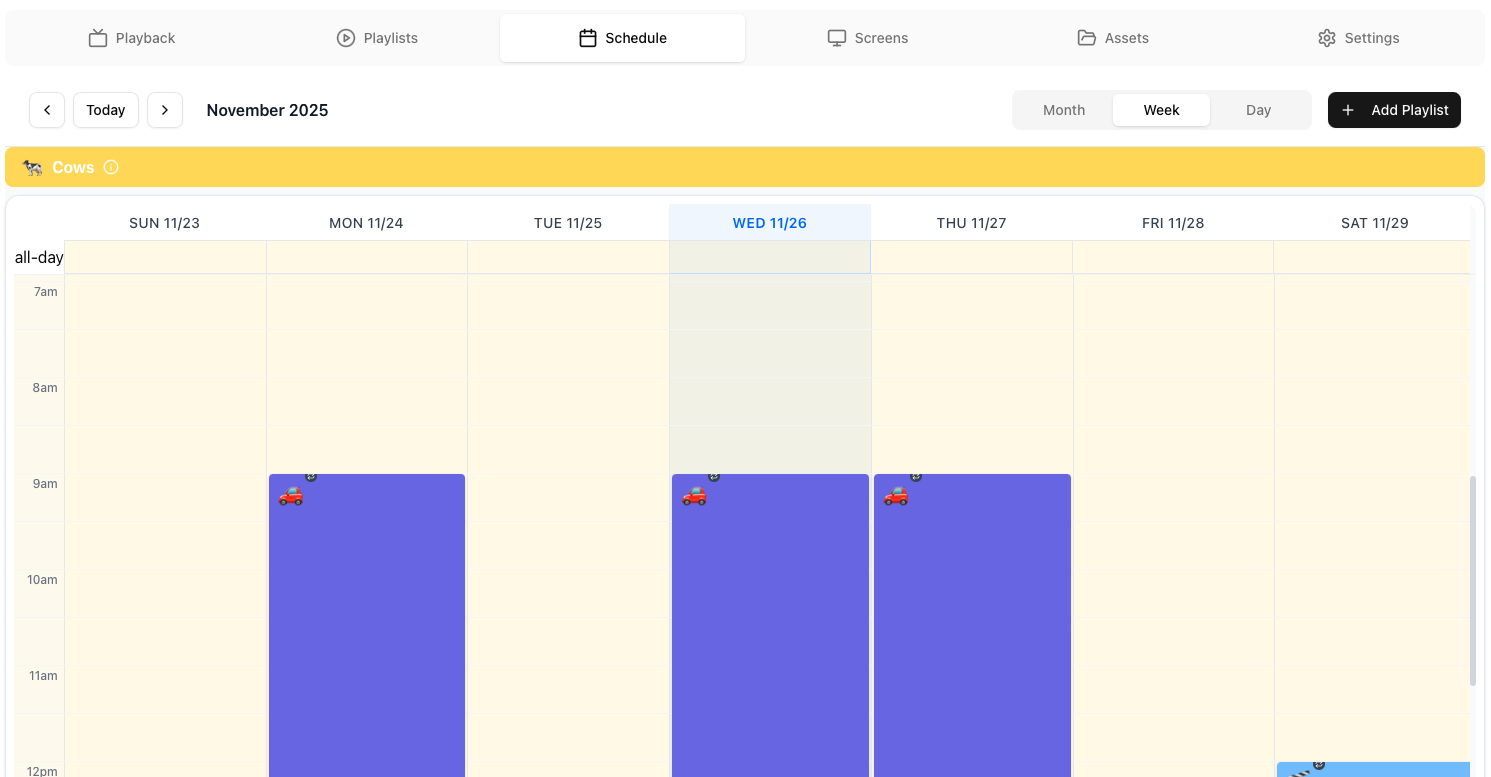Jump to Today in the calendar
1491x777 pixels.
(x=106, y=110)
